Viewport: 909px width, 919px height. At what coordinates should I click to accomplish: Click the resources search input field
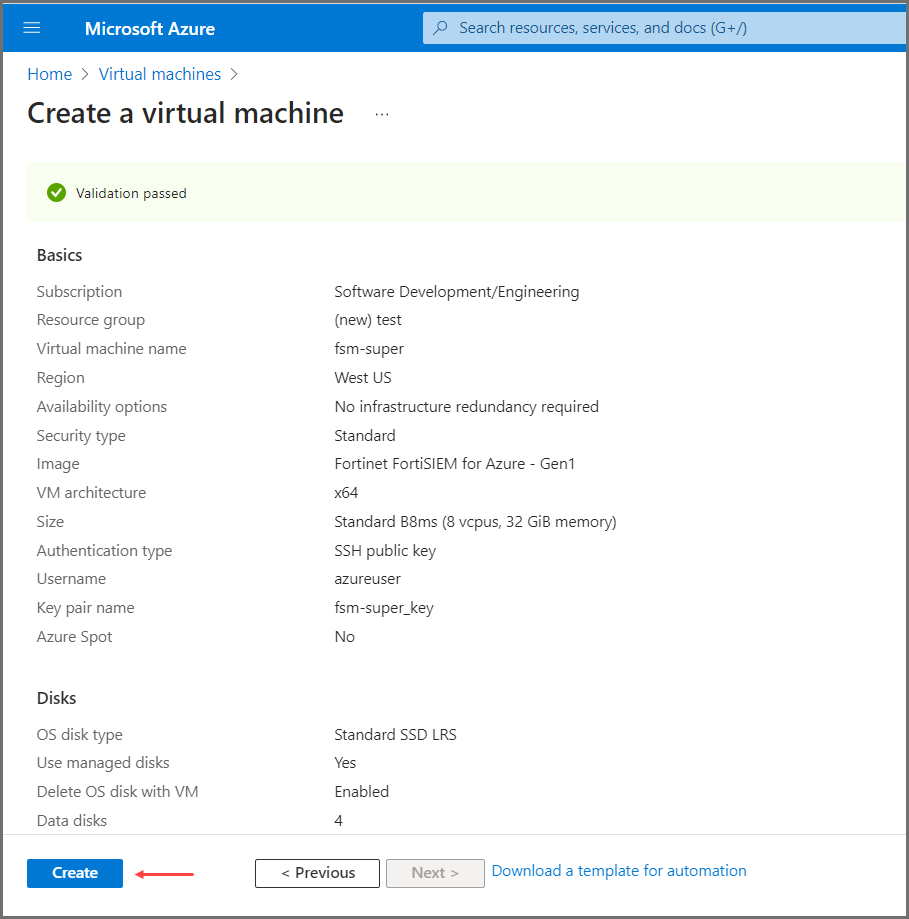[660, 27]
